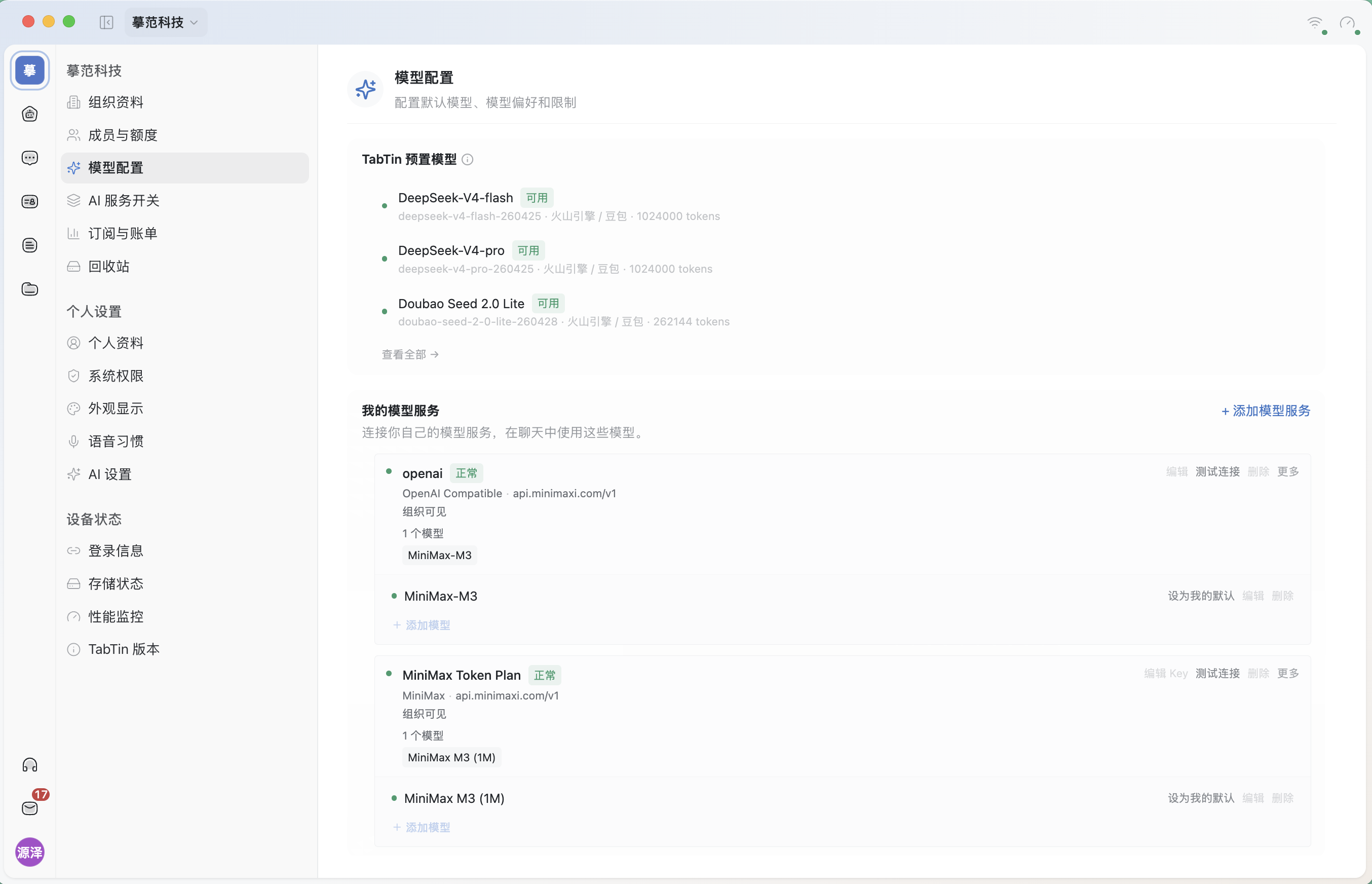This screenshot has width=1372, height=884.
Task: Click the MiniMax M3 (1M) model chip
Action: click(x=452, y=757)
